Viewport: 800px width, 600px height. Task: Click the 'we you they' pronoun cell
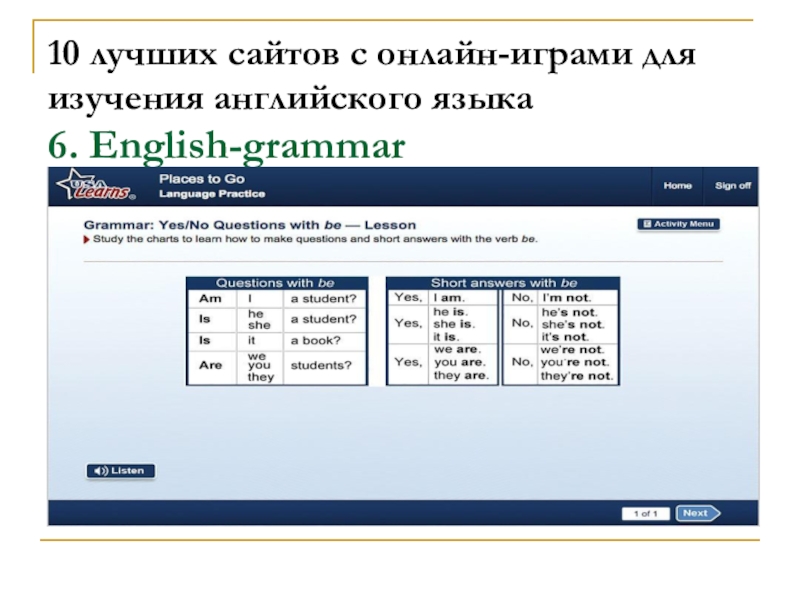[x=260, y=366]
